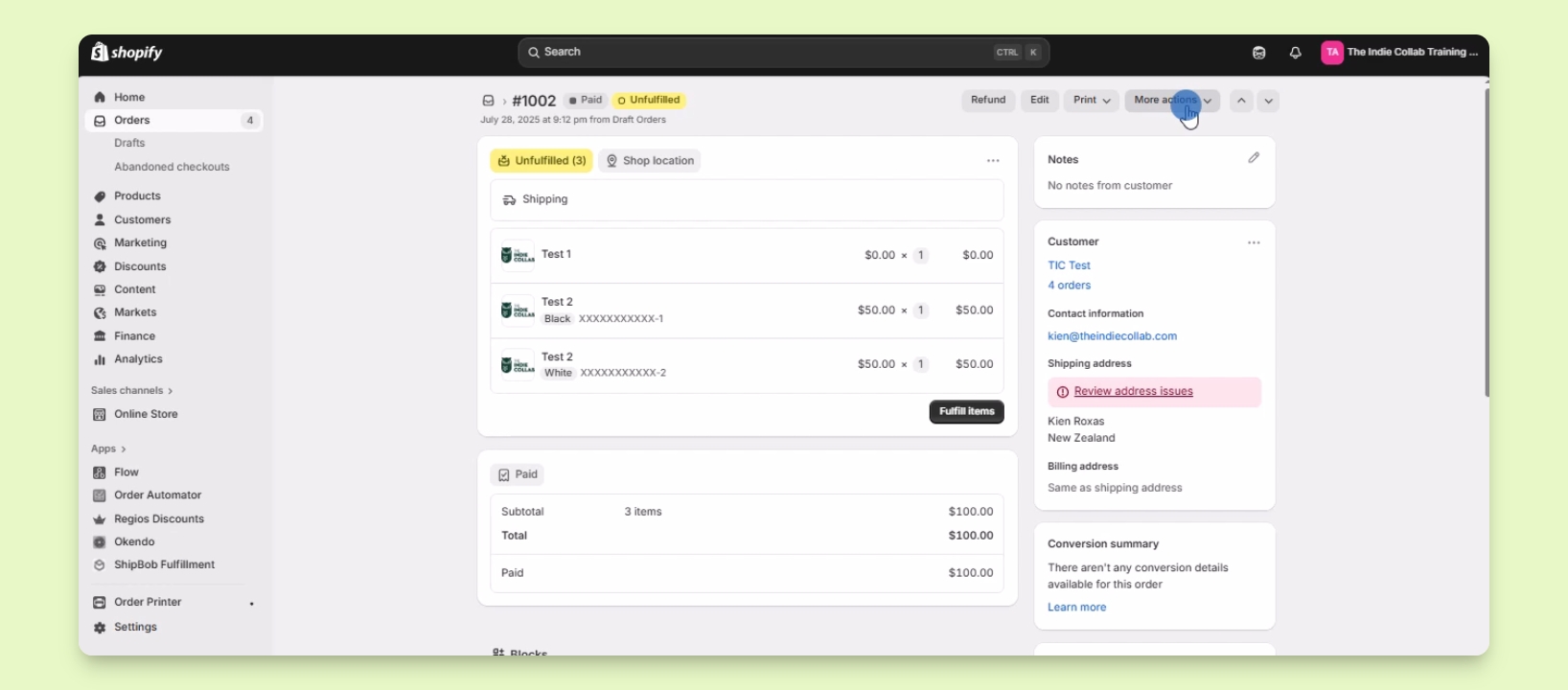Expand the Sales channels section

point(132,391)
